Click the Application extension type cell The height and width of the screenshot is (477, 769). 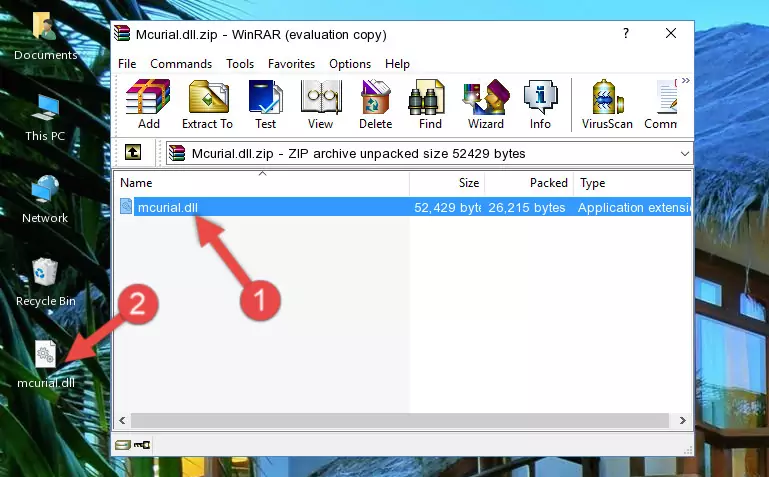(x=634, y=207)
